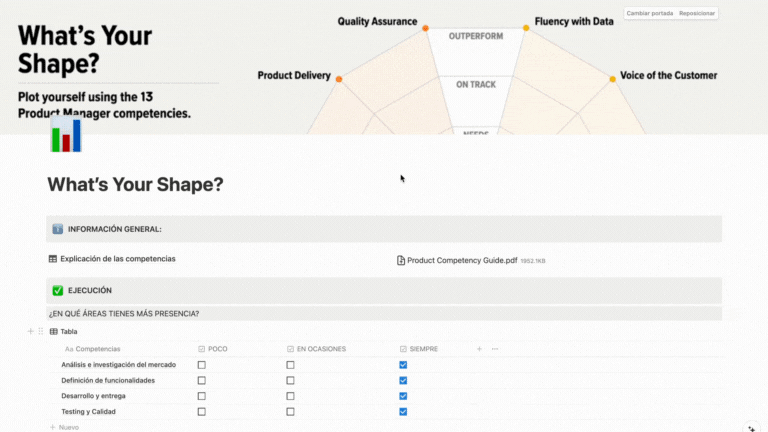Select the Tabla view tab
This screenshot has height=432, width=768.
[x=64, y=332]
